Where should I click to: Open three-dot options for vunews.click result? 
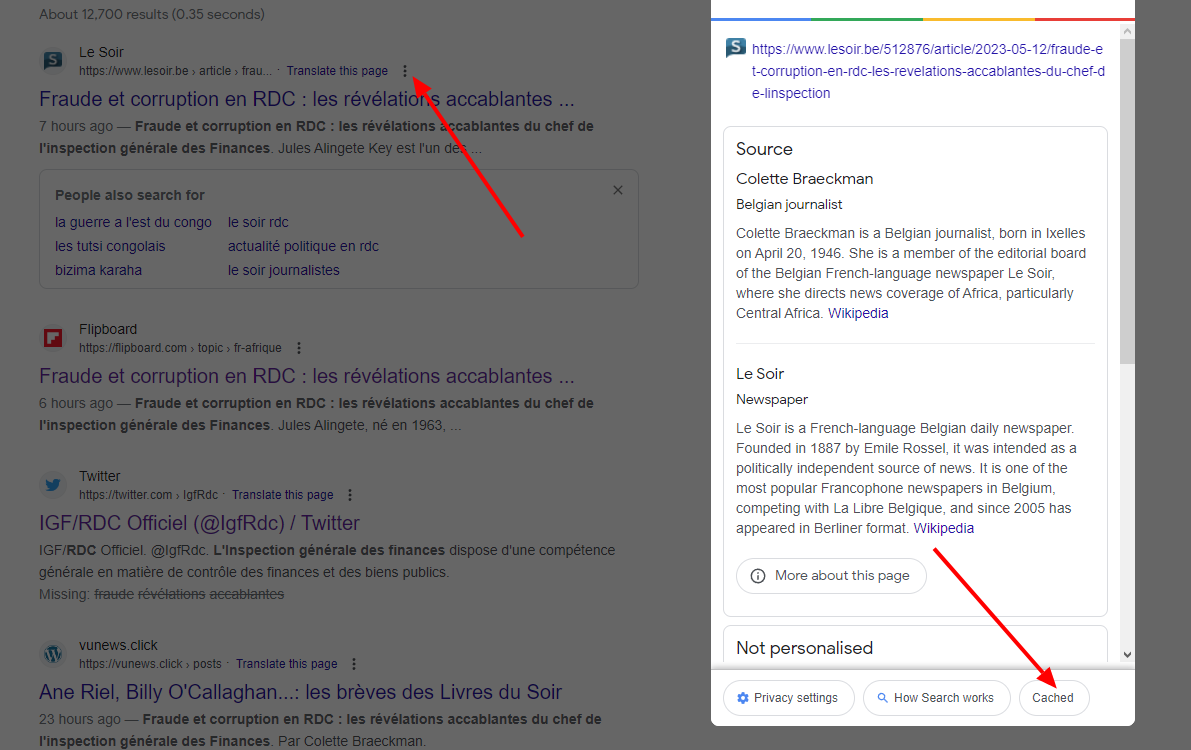tap(354, 664)
